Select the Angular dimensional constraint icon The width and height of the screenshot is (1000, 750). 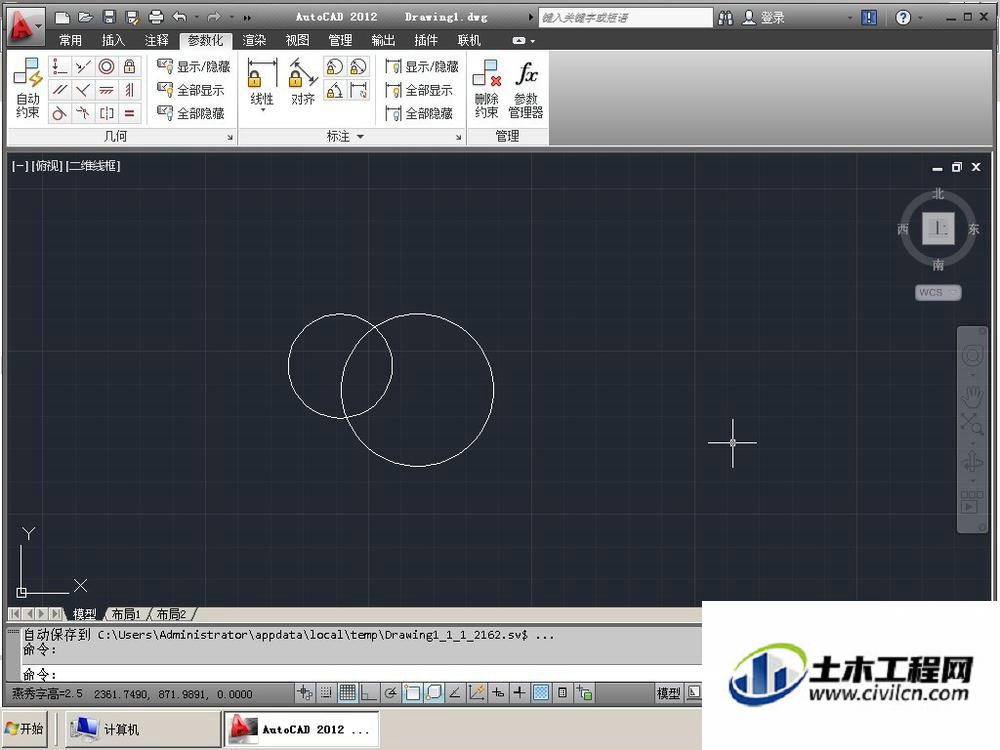click(x=334, y=90)
